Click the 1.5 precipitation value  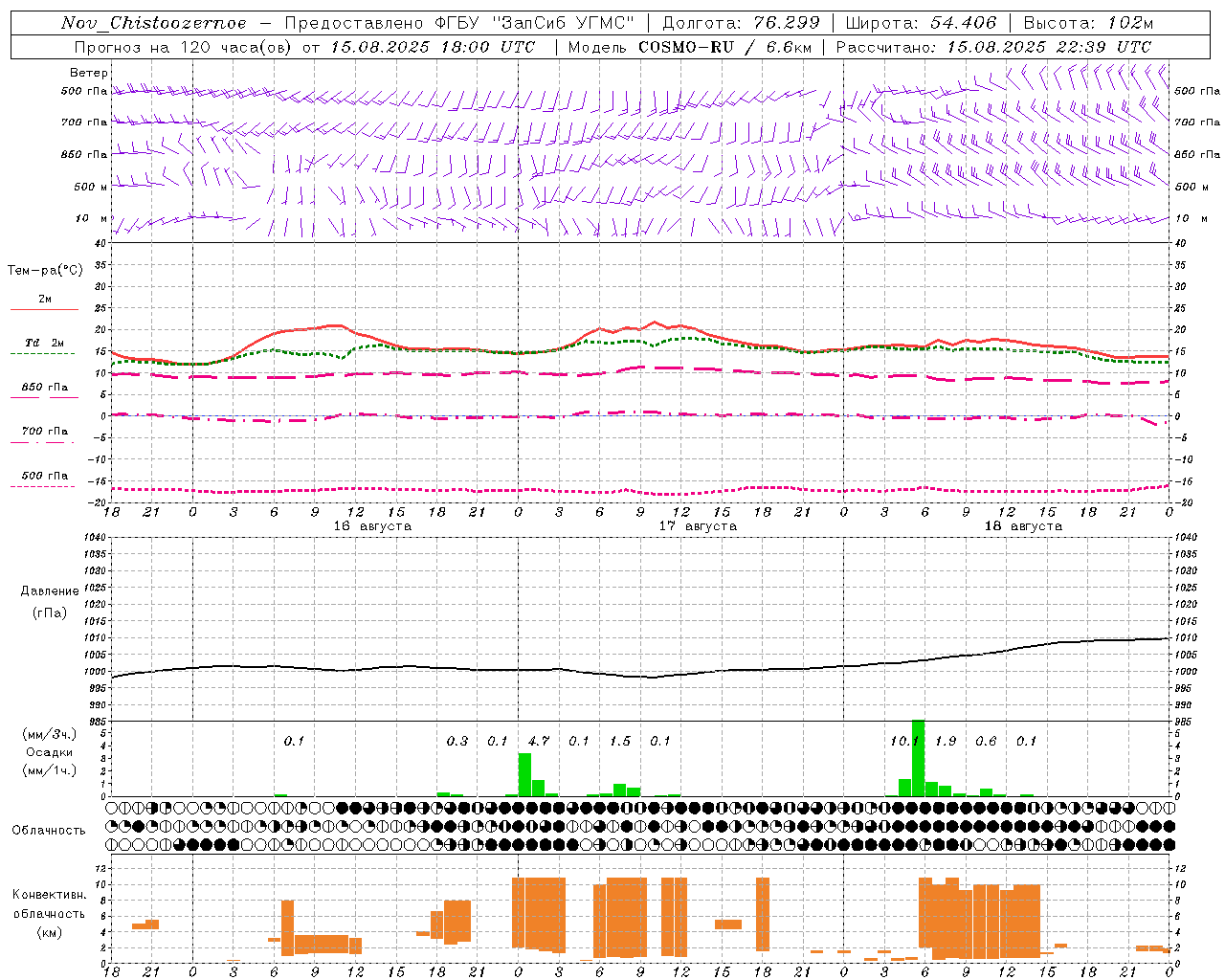tap(620, 741)
